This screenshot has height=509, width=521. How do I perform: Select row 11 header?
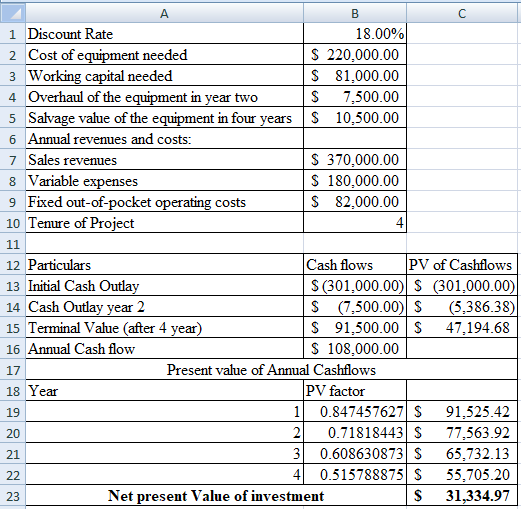tap(13, 244)
